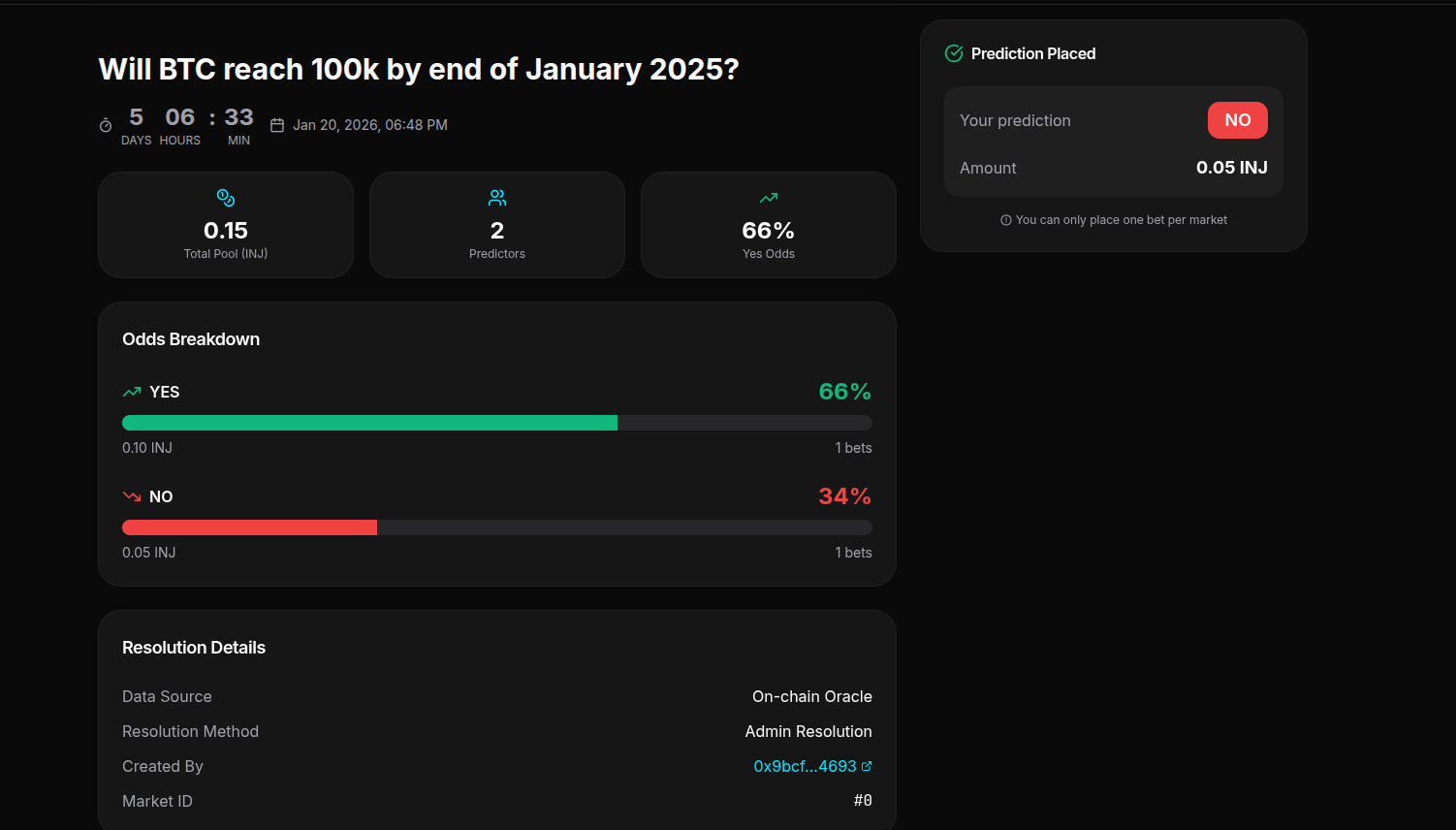Click the Predictors people icon

point(497,198)
